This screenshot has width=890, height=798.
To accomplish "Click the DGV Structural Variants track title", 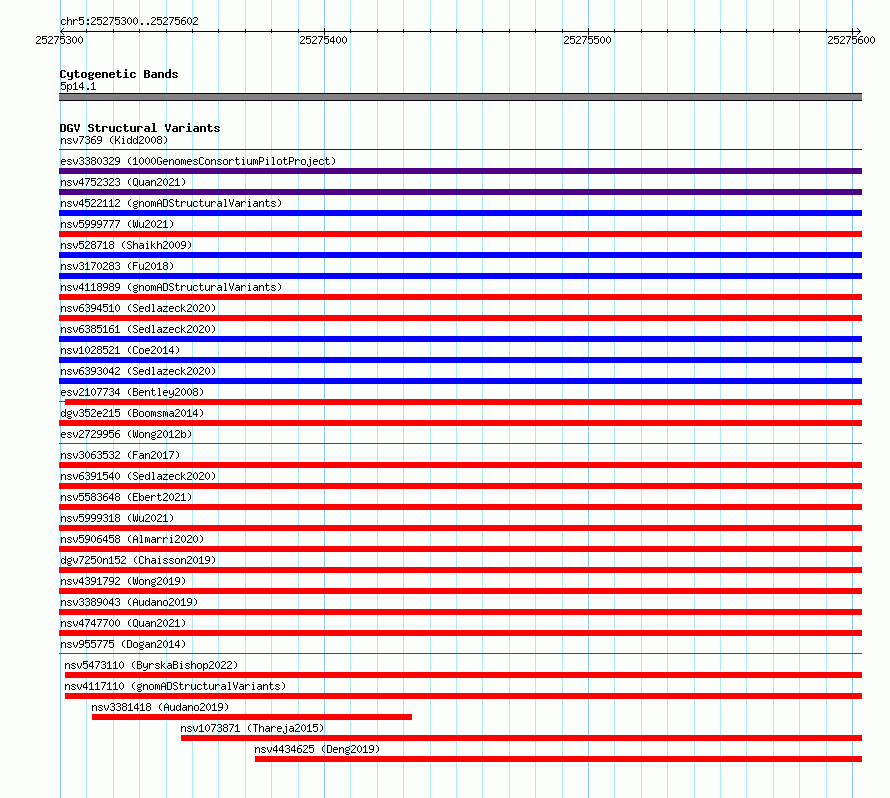I will (x=140, y=128).
